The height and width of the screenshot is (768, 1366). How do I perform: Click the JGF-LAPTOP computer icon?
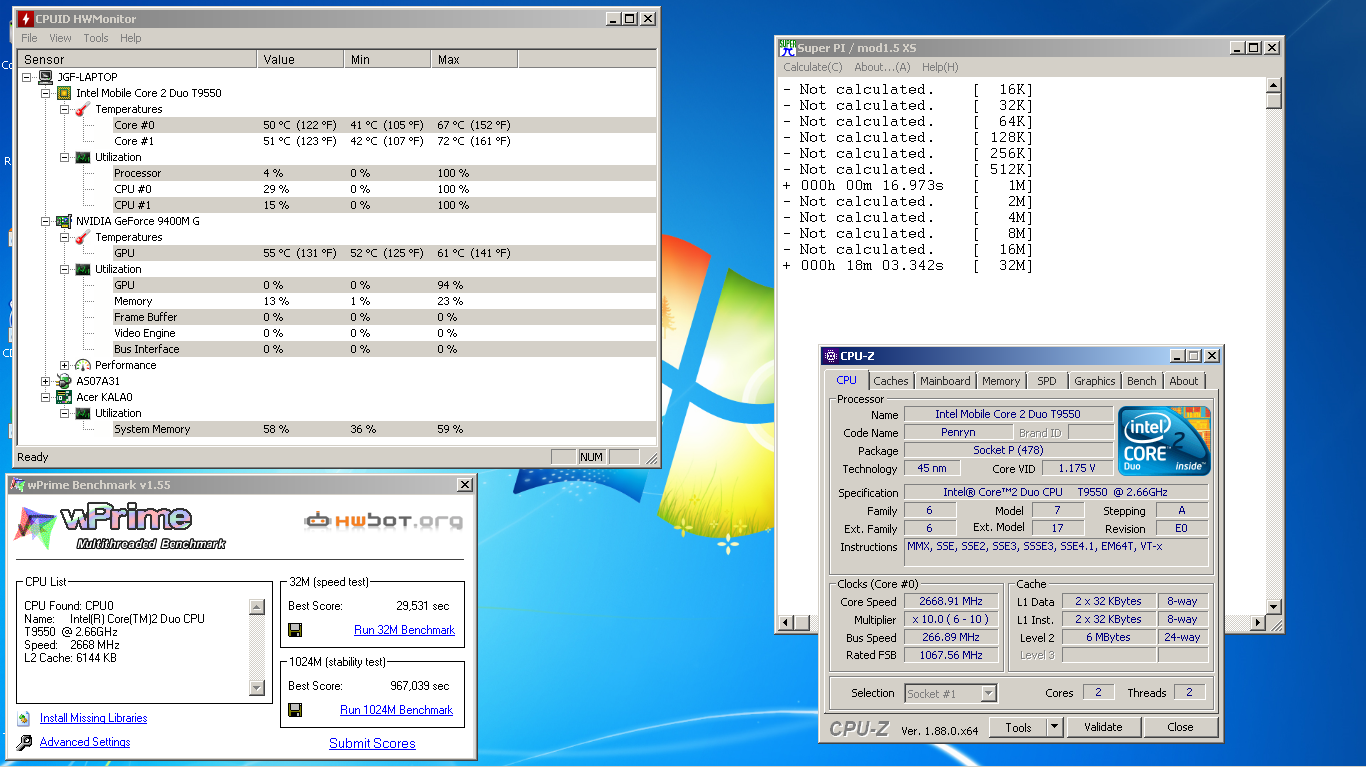tap(45, 77)
